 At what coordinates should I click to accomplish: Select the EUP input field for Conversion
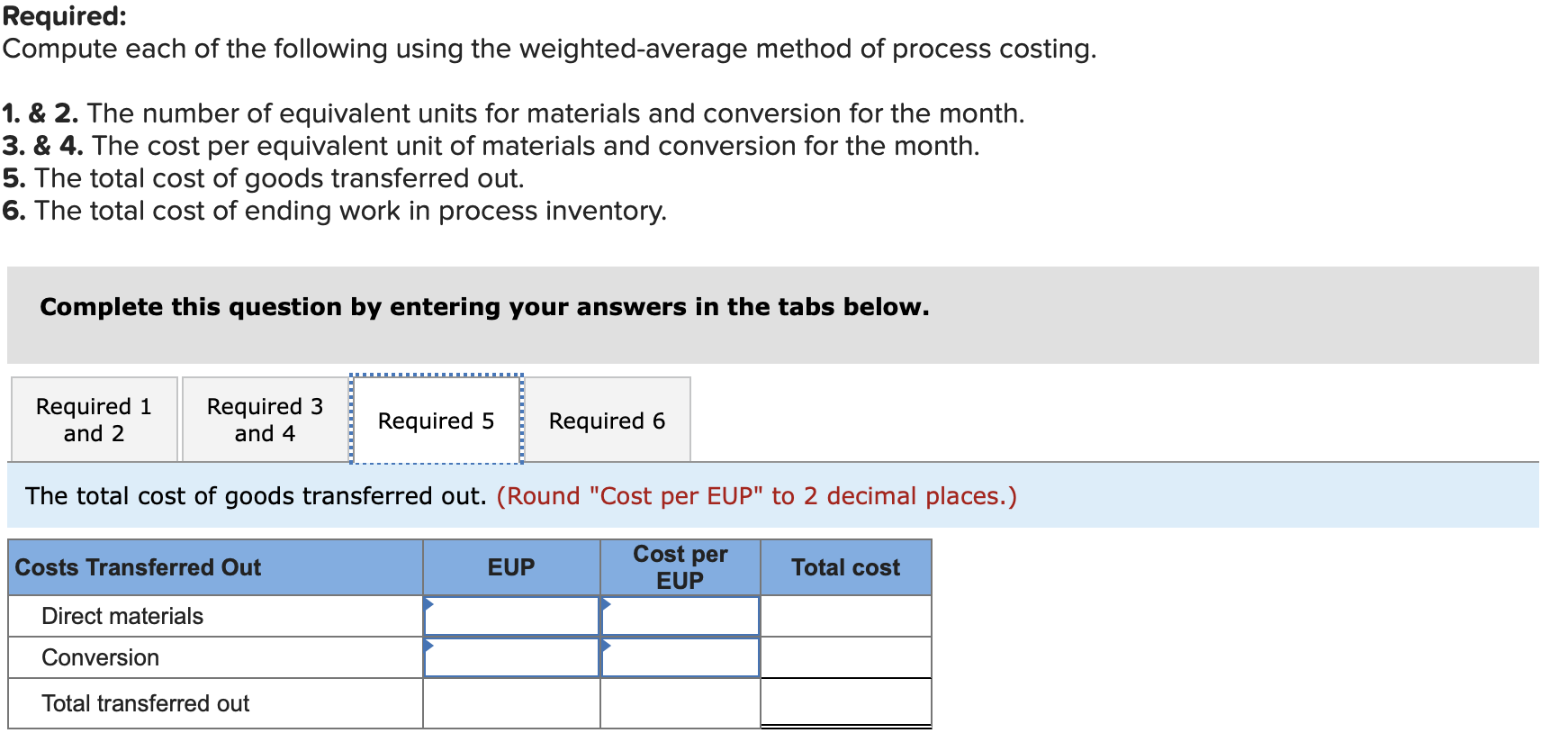coord(511,657)
